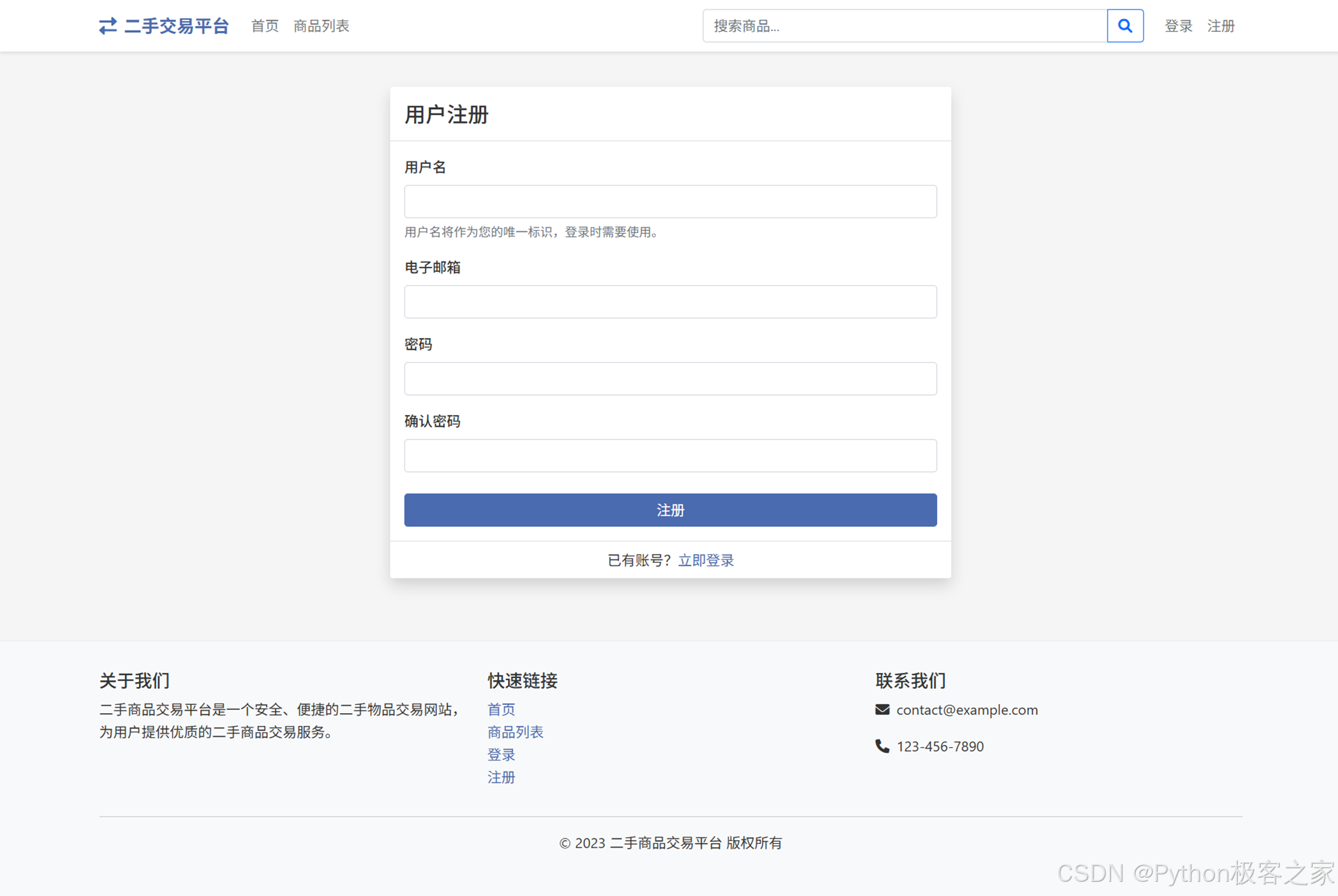Select the 密码 input field
Screen dimensions: 1338x896
[670, 379]
